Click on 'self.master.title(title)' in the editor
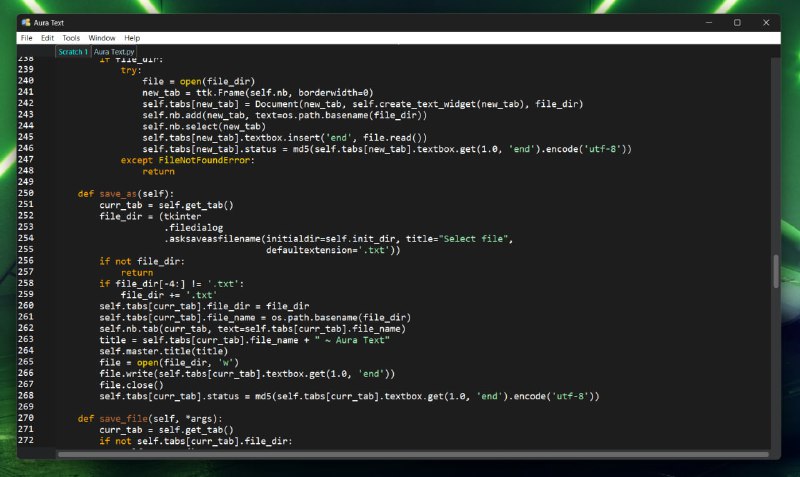 click(x=155, y=351)
